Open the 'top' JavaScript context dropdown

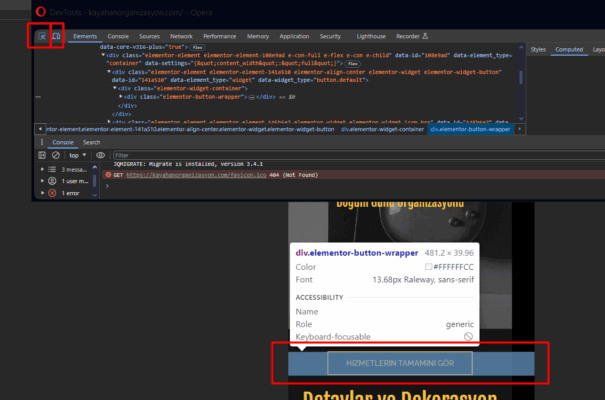click(x=79, y=155)
